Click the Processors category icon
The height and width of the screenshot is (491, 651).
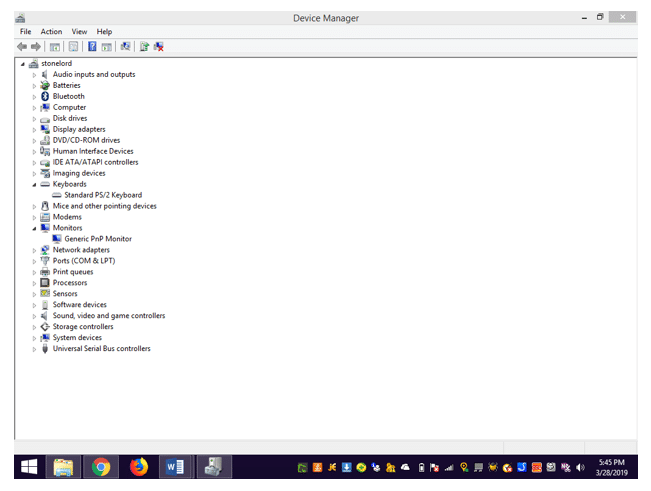tap(45, 283)
